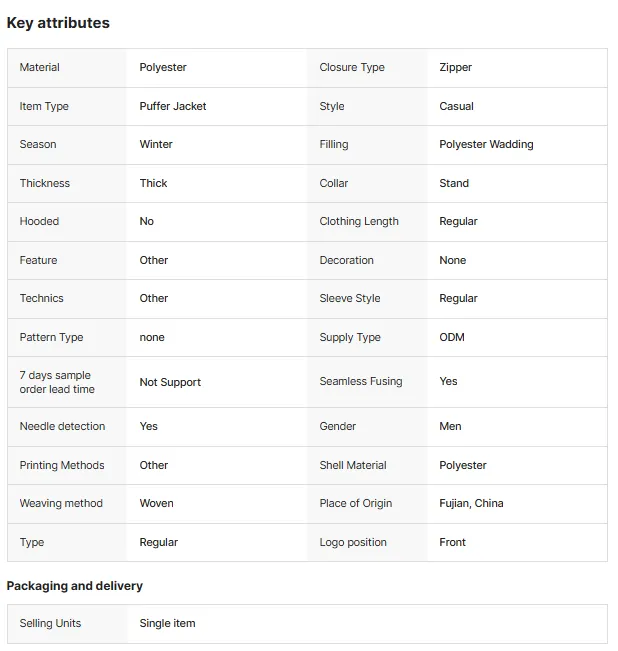Select the Thick thickness value

(153, 183)
